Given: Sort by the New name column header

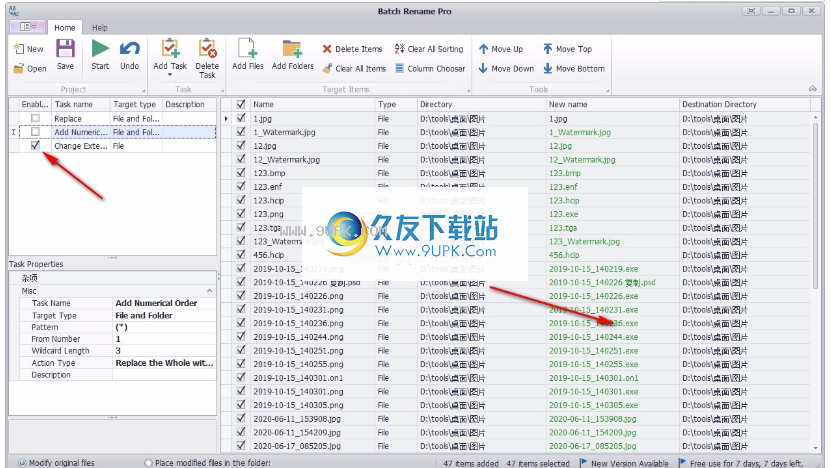Looking at the screenshot, I should coord(612,104).
